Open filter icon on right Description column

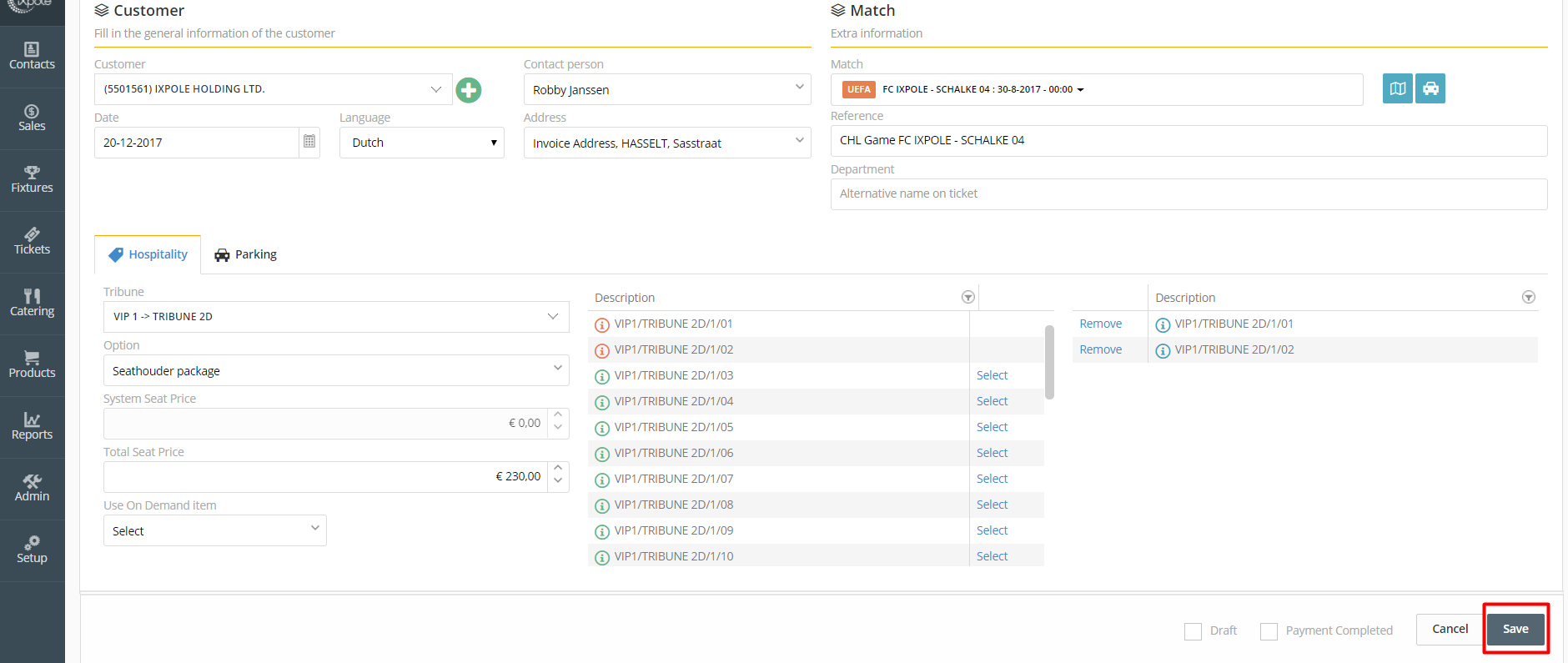(1529, 298)
